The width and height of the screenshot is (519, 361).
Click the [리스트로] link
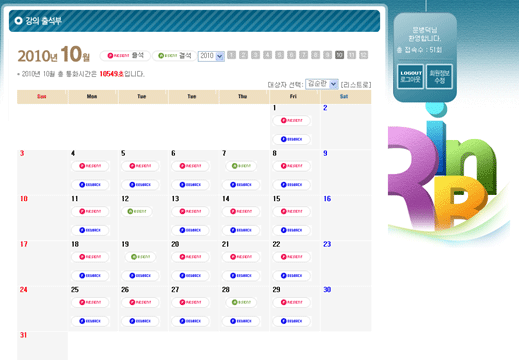[x=356, y=85]
